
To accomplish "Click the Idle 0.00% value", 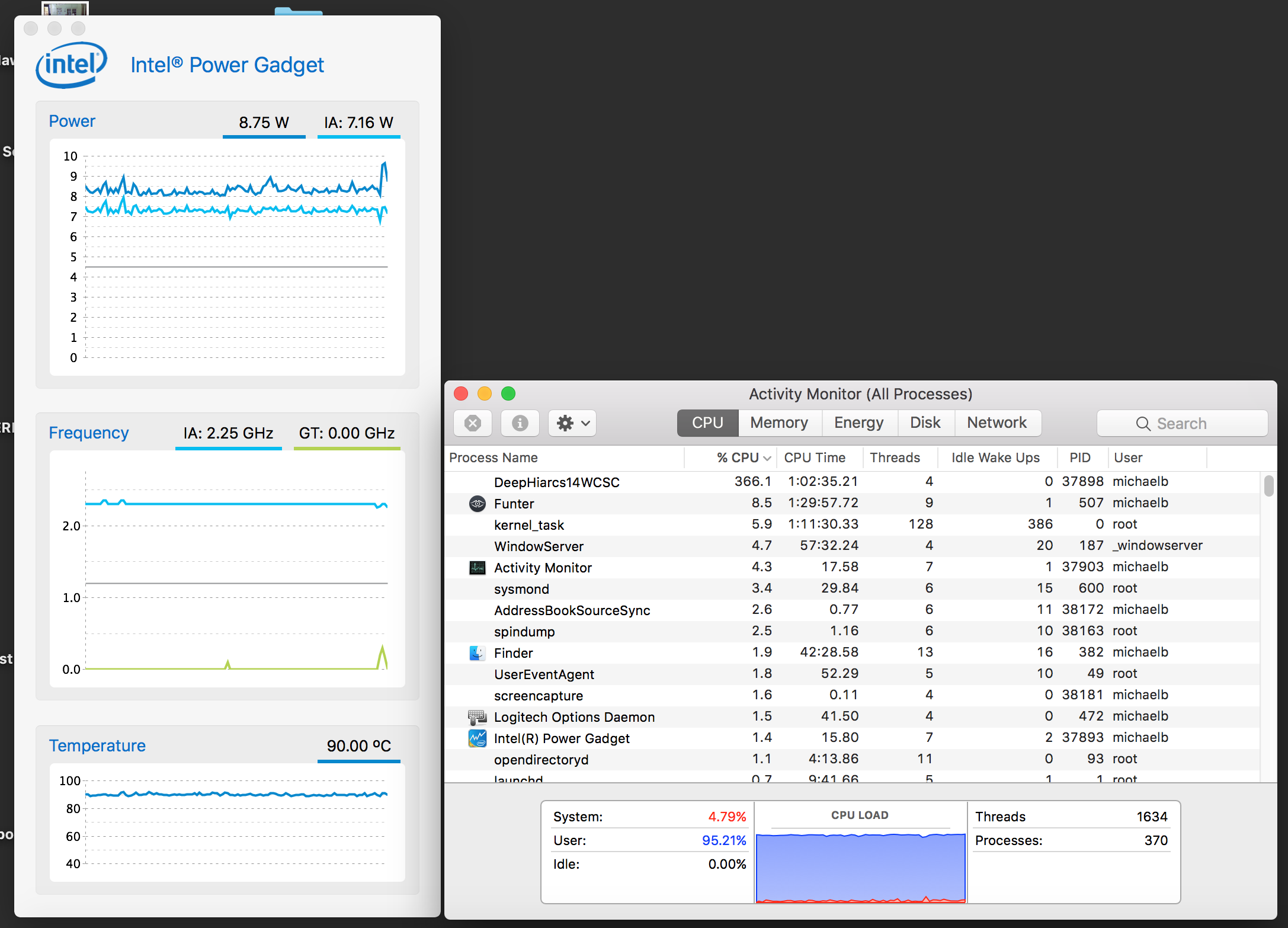I will (x=727, y=864).
